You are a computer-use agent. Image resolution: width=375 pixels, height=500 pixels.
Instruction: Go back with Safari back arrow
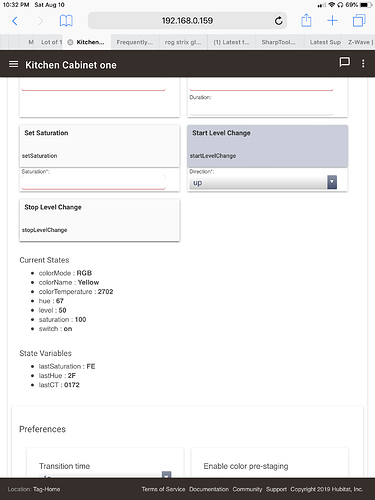coord(15,21)
